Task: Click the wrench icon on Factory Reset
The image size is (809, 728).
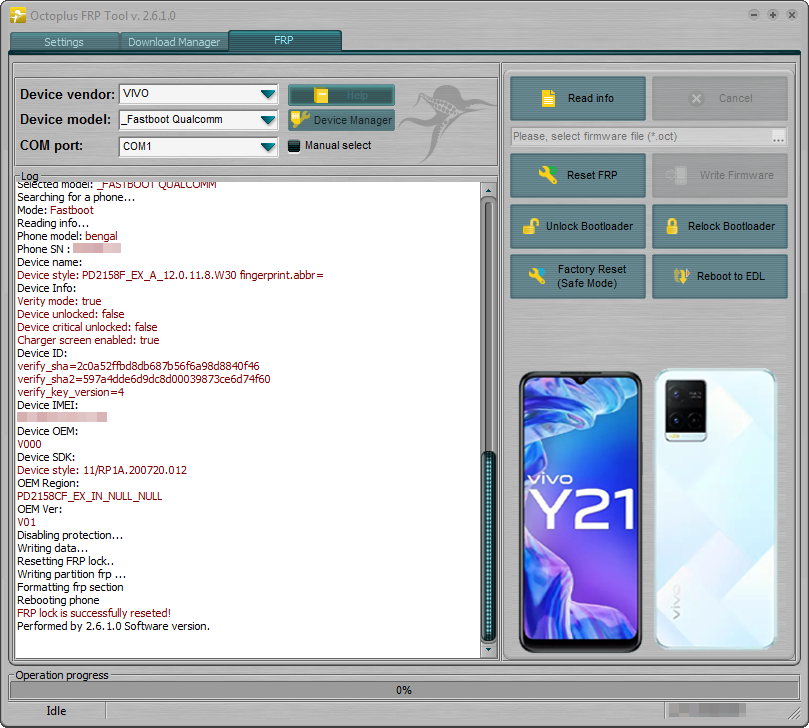Action: pos(537,276)
